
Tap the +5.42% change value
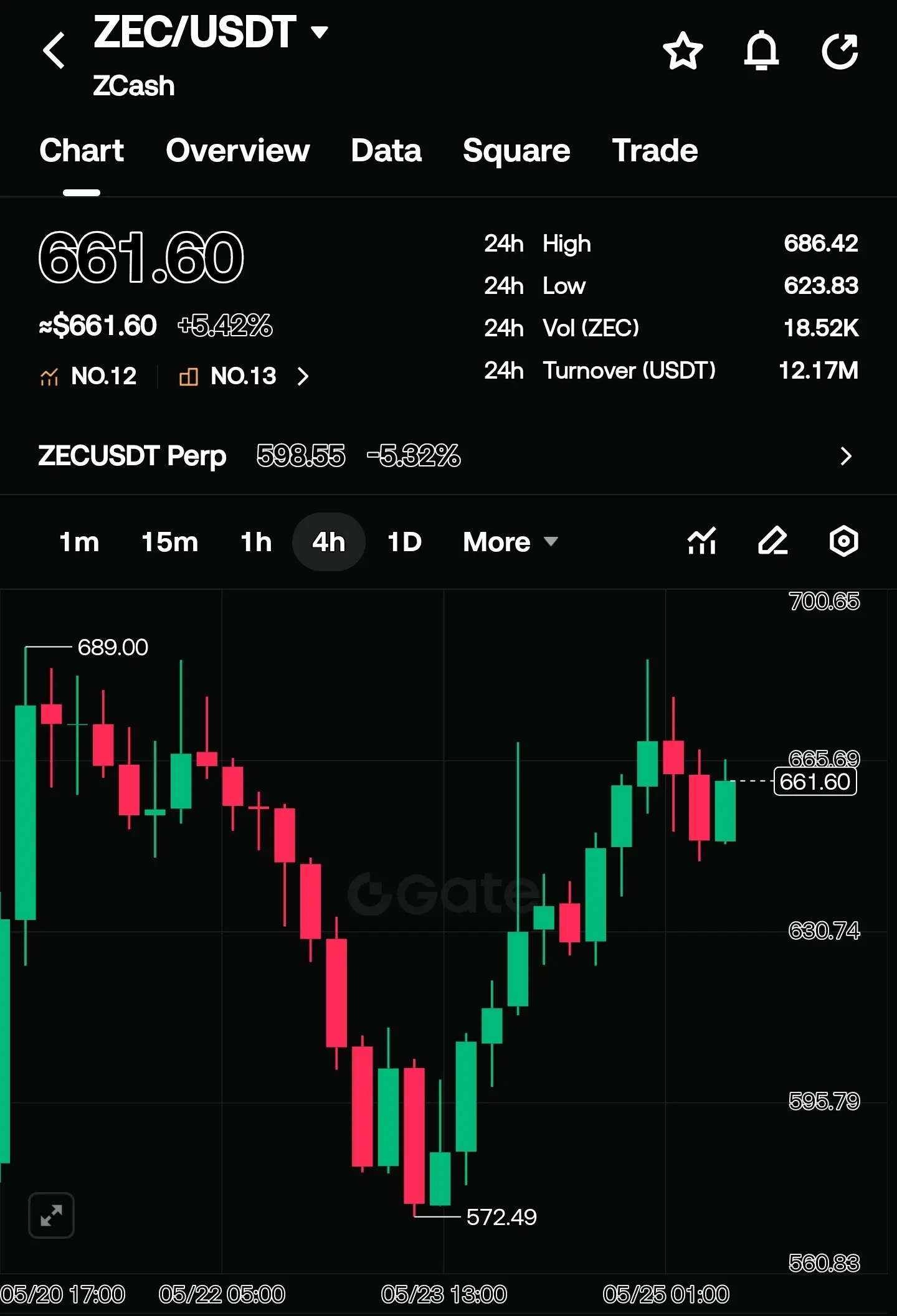click(x=225, y=326)
